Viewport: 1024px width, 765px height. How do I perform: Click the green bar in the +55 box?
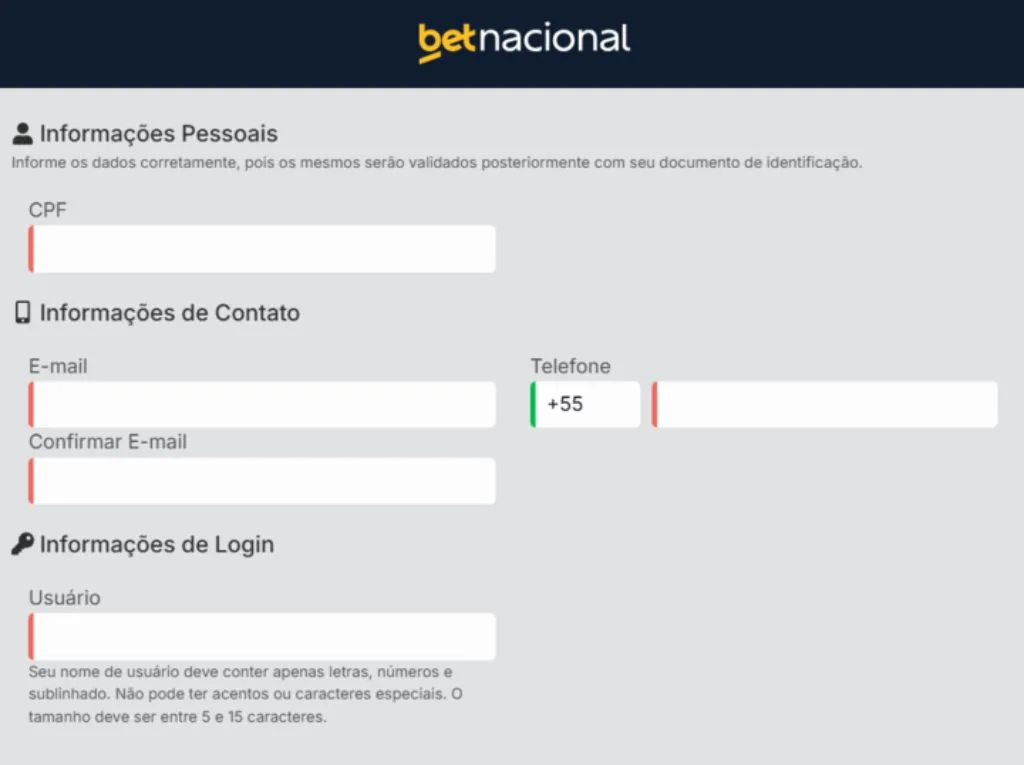point(534,404)
